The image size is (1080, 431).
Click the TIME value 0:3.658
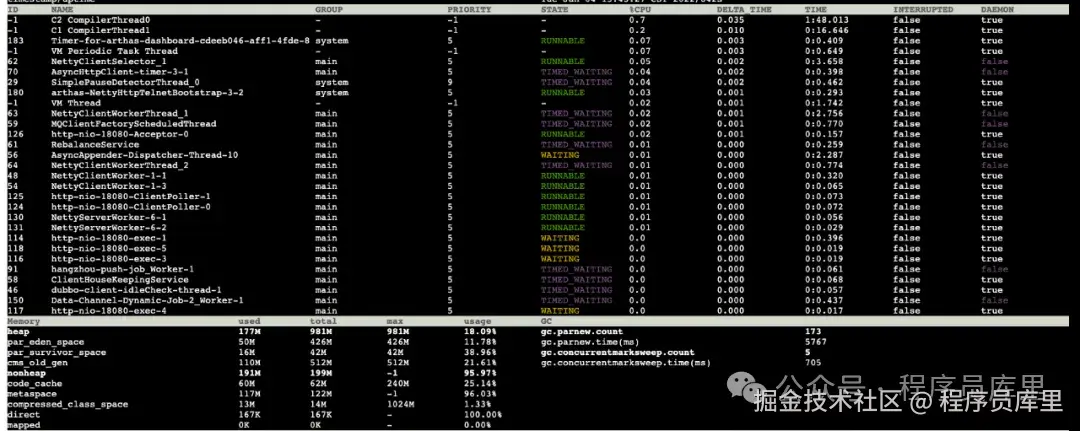pyautogui.click(x=824, y=62)
